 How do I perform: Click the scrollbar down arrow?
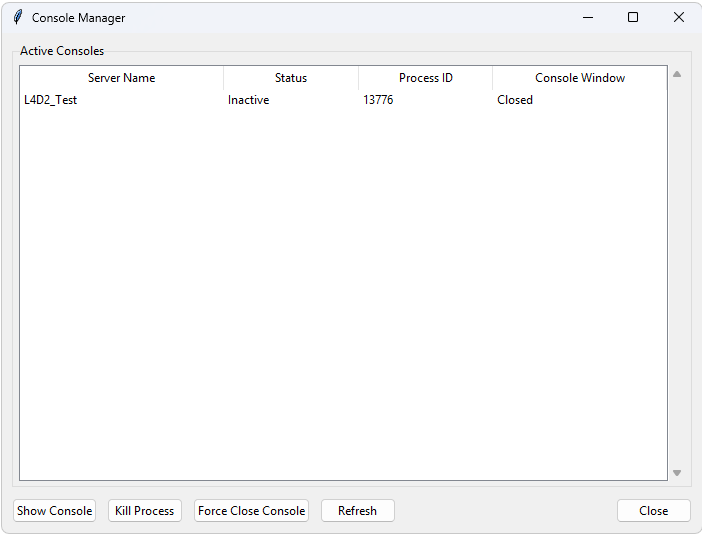tap(677, 473)
